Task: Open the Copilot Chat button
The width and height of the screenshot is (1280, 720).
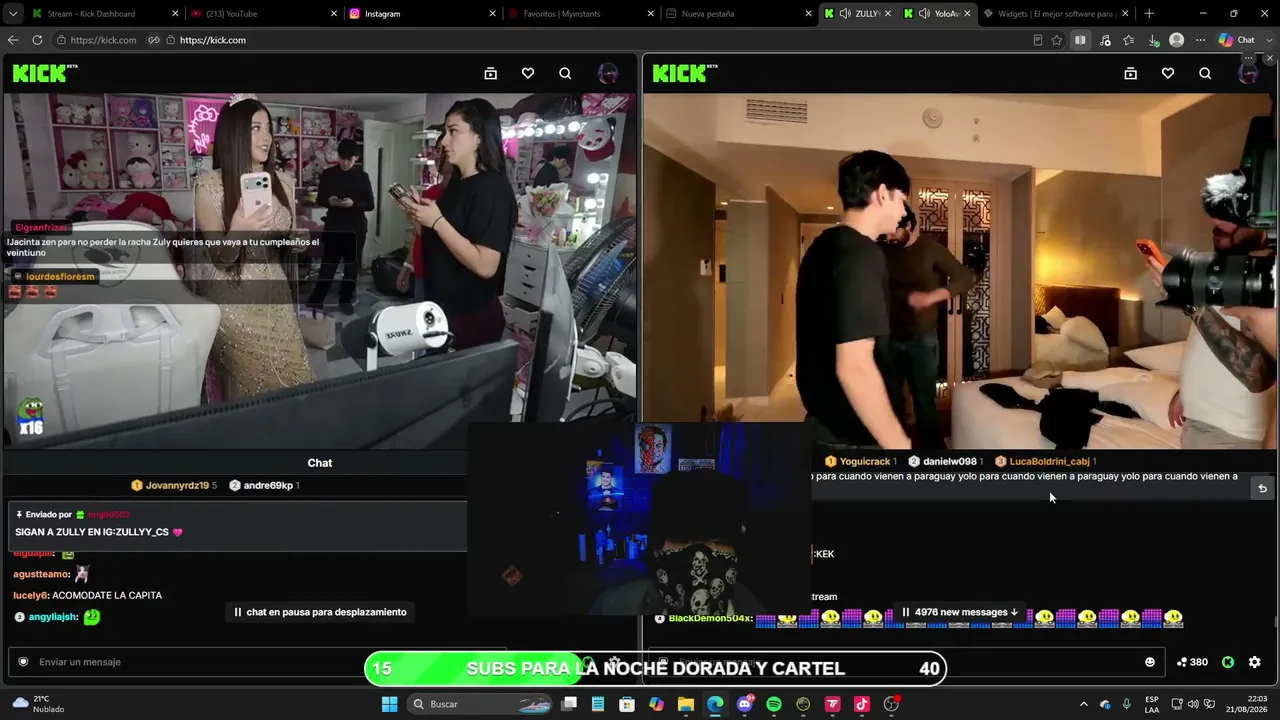Action: pyautogui.click(x=1237, y=40)
